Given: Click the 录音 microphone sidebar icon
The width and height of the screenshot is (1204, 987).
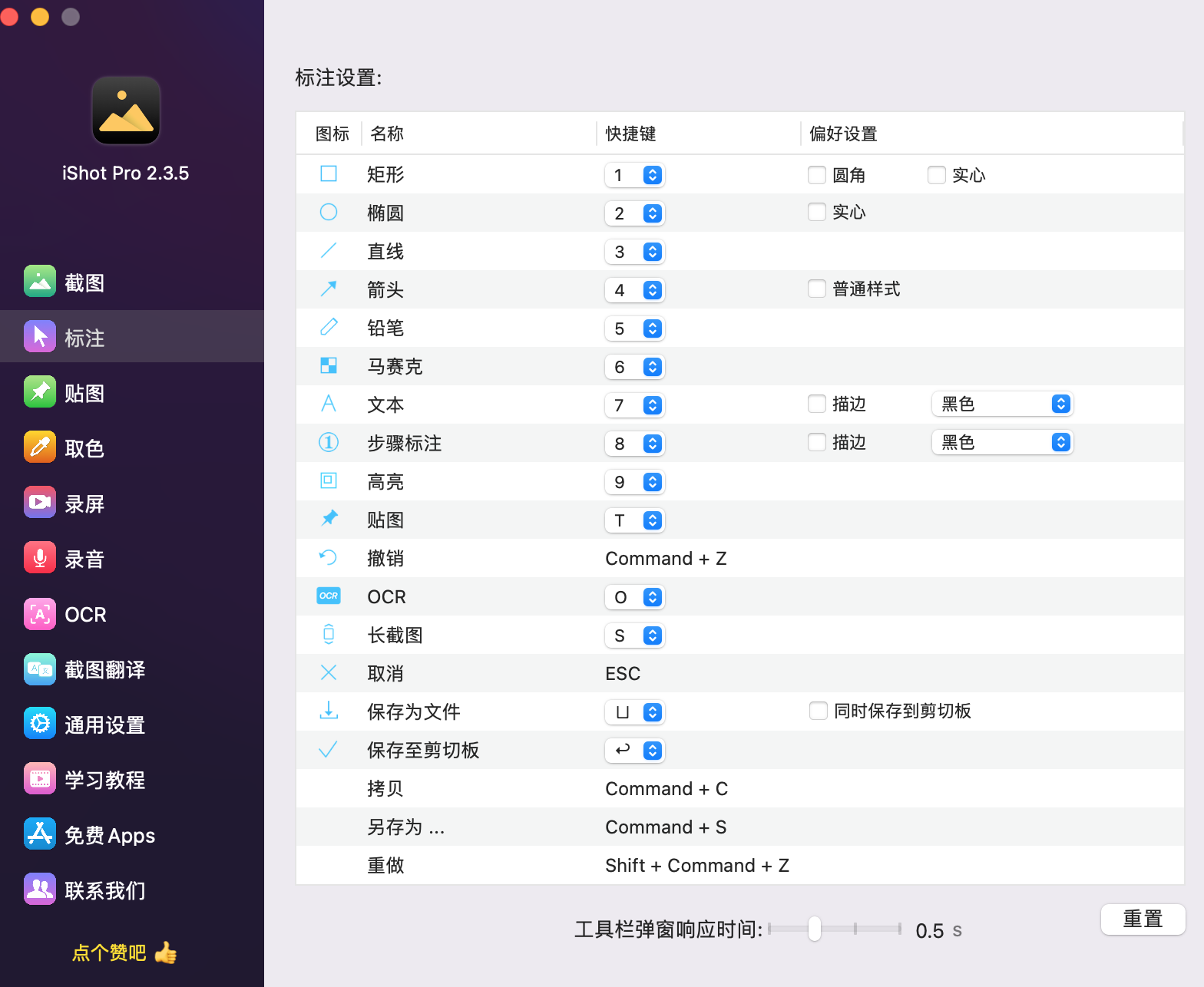Looking at the screenshot, I should click(40, 557).
